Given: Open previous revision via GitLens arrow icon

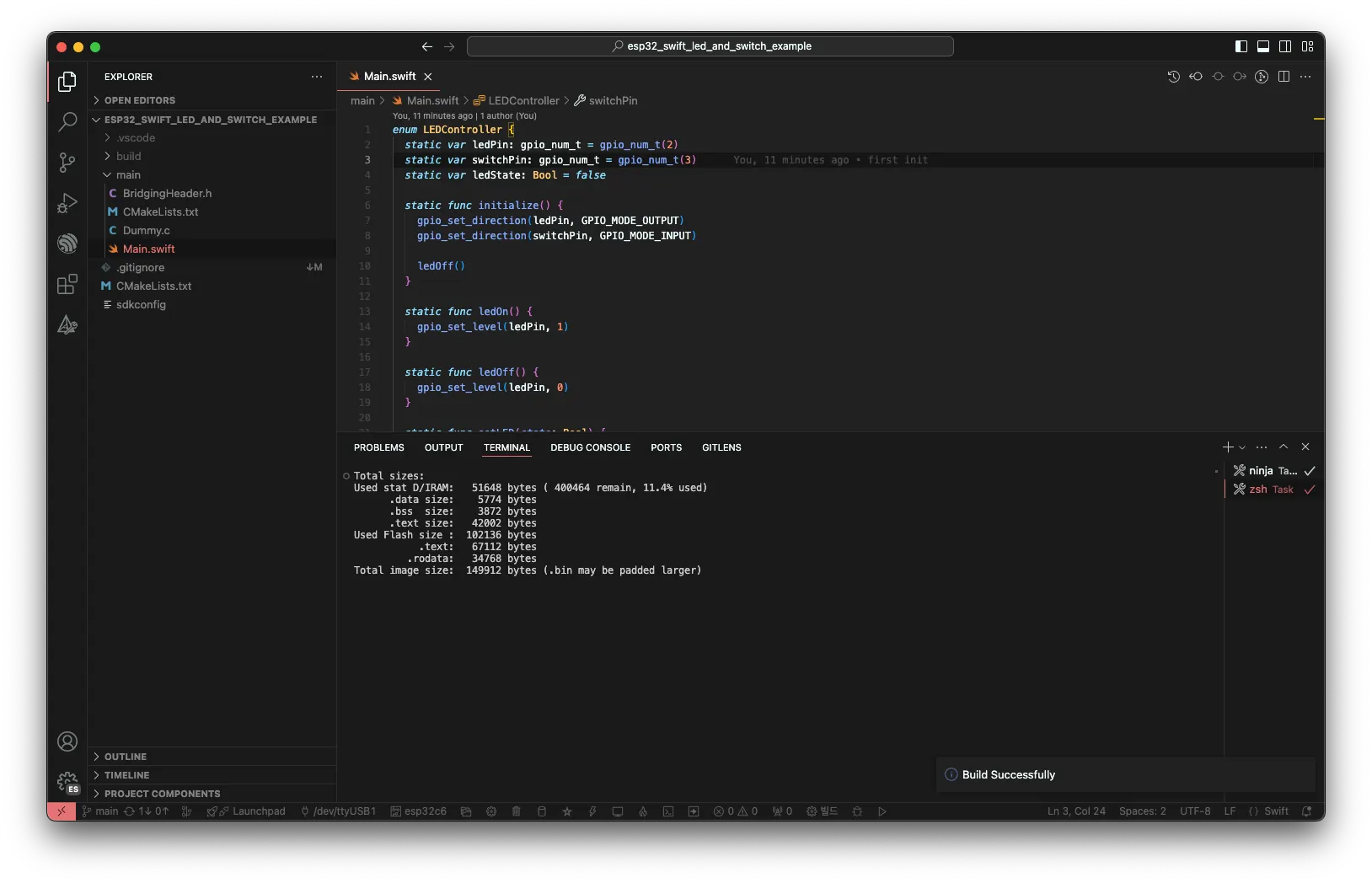Looking at the screenshot, I should coord(1196,77).
